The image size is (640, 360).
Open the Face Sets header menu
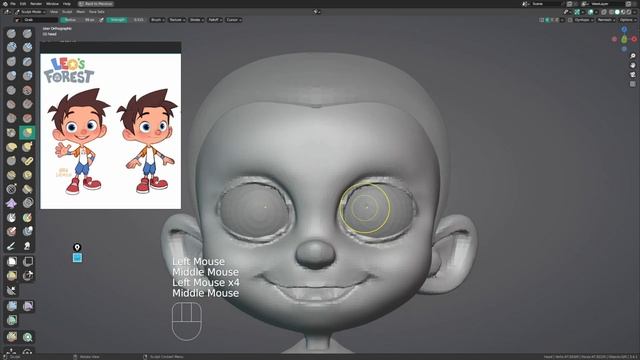click(97, 12)
